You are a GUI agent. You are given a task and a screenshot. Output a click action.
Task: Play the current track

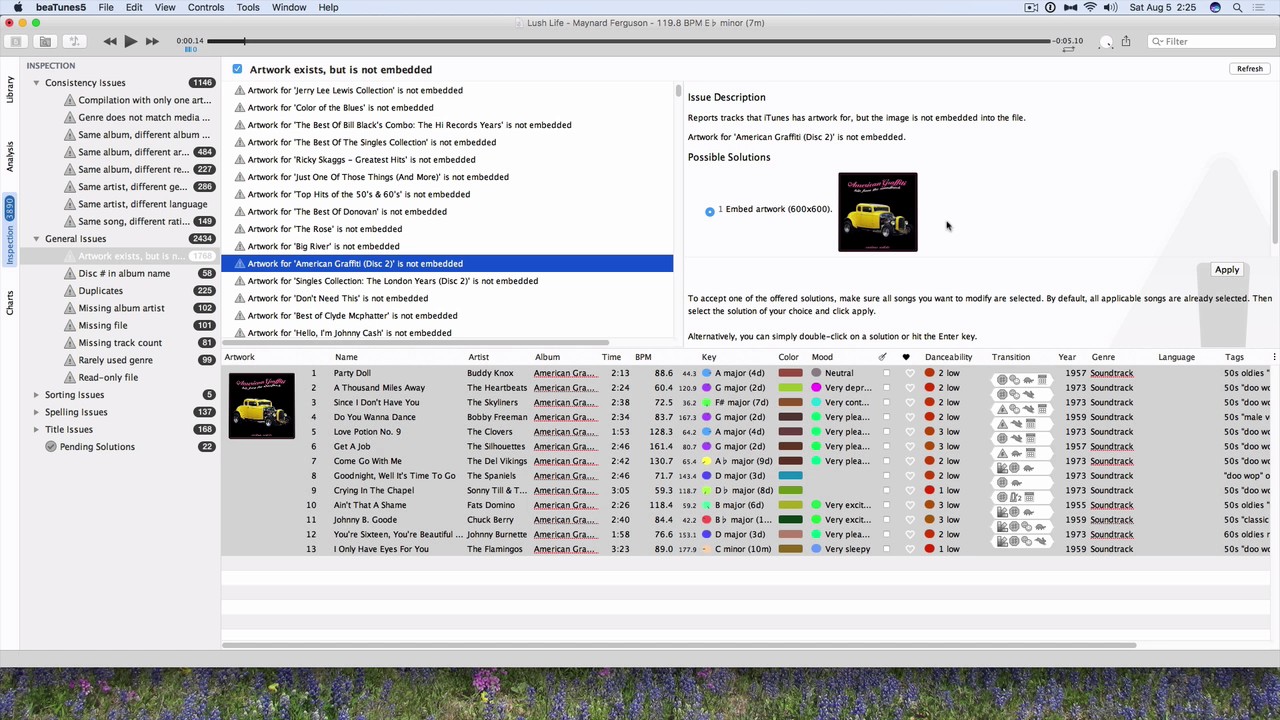(130, 41)
